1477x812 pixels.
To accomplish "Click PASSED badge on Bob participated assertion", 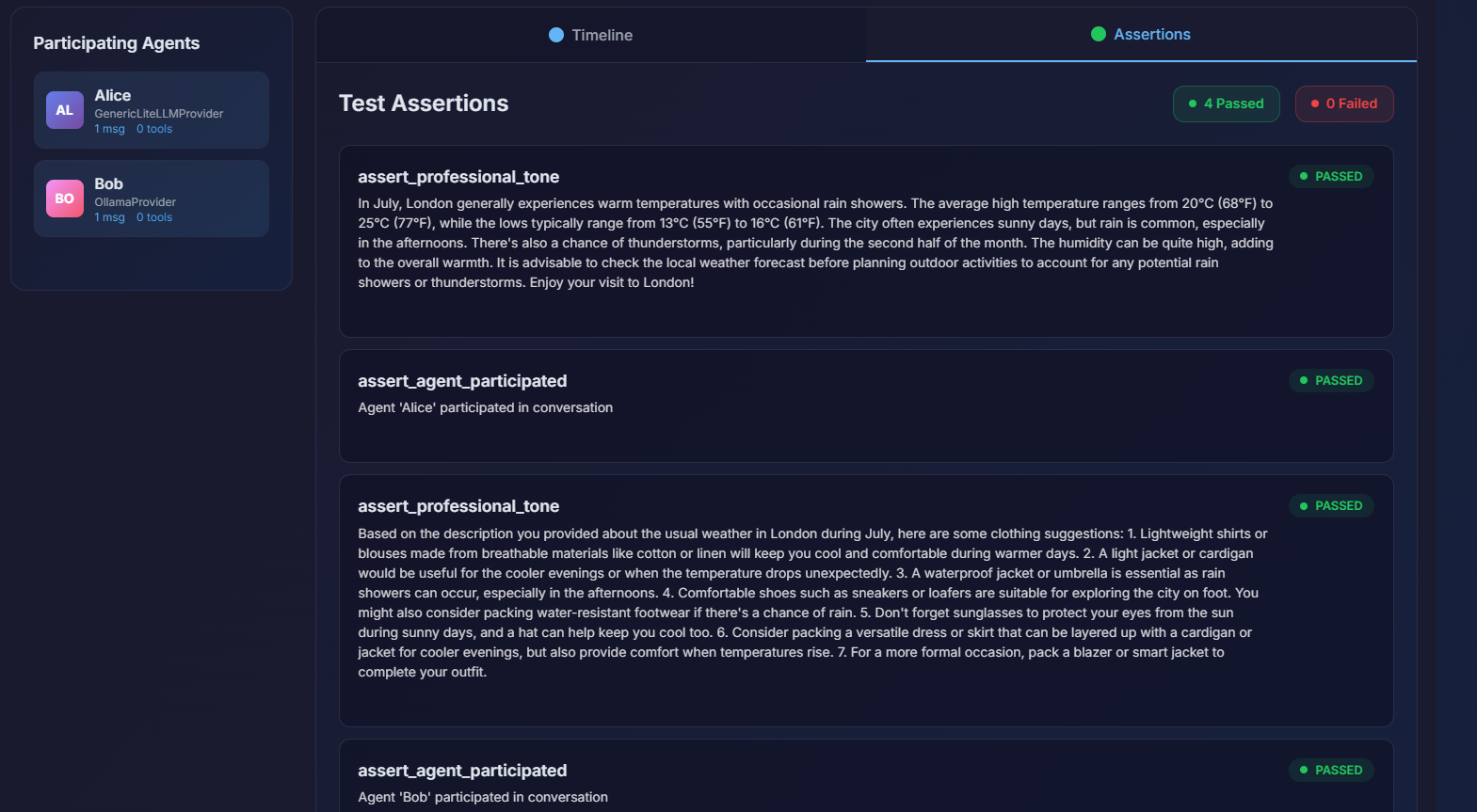I will click(x=1331, y=770).
